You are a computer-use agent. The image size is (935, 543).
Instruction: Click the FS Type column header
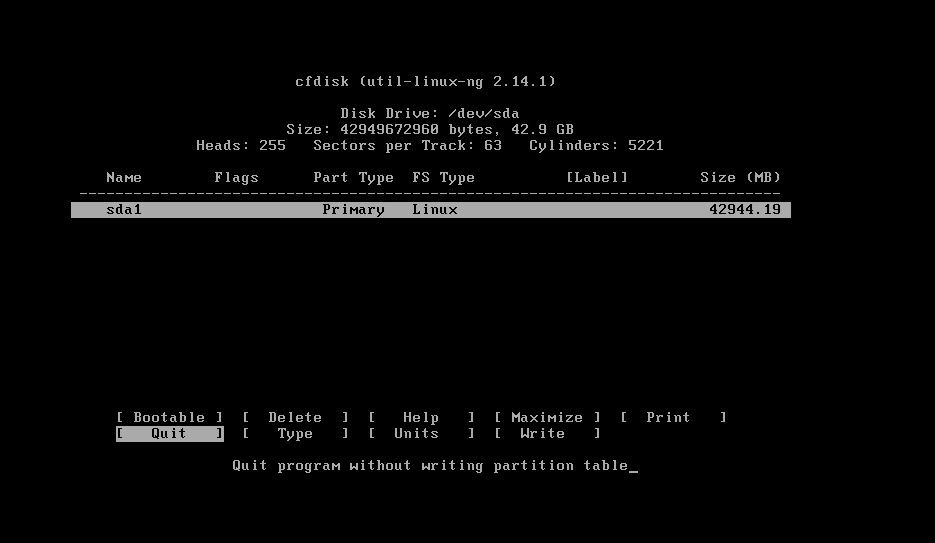[443, 178]
